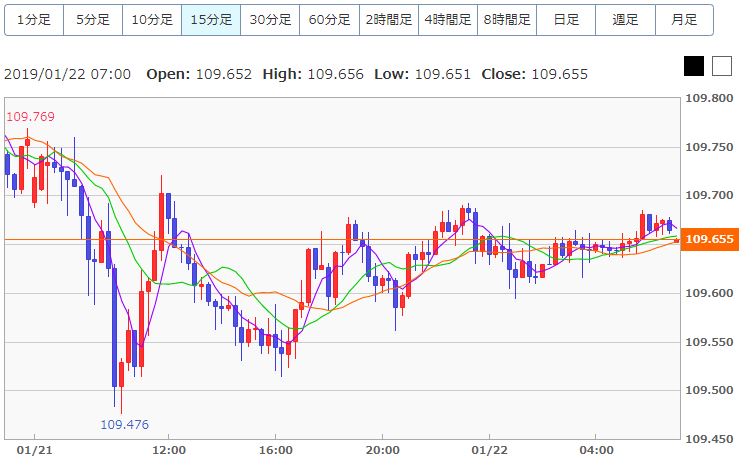Open the 30分足 chart interval
754x467 pixels.
270,20
